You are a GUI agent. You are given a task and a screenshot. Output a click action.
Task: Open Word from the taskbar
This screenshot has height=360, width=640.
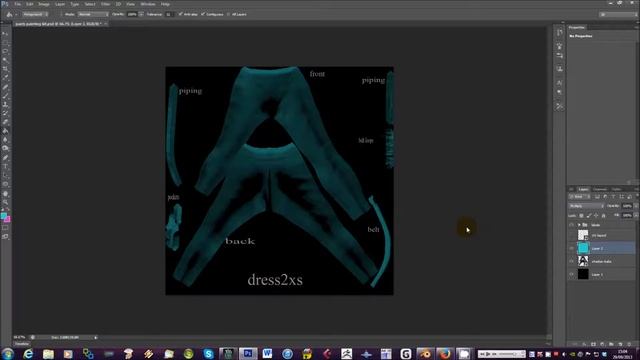point(267,353)
